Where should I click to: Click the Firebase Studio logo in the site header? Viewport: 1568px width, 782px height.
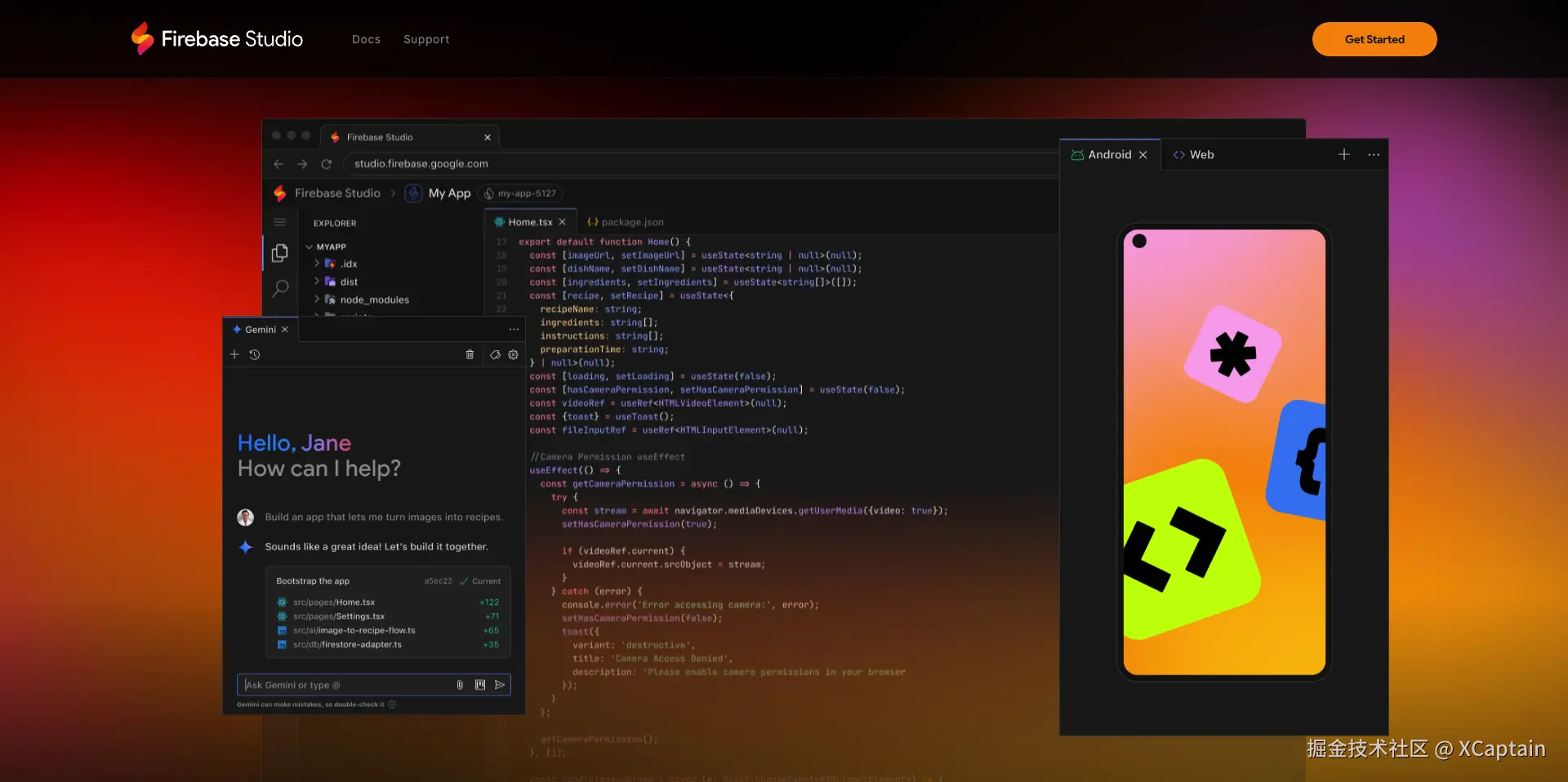tap(217, 38)
